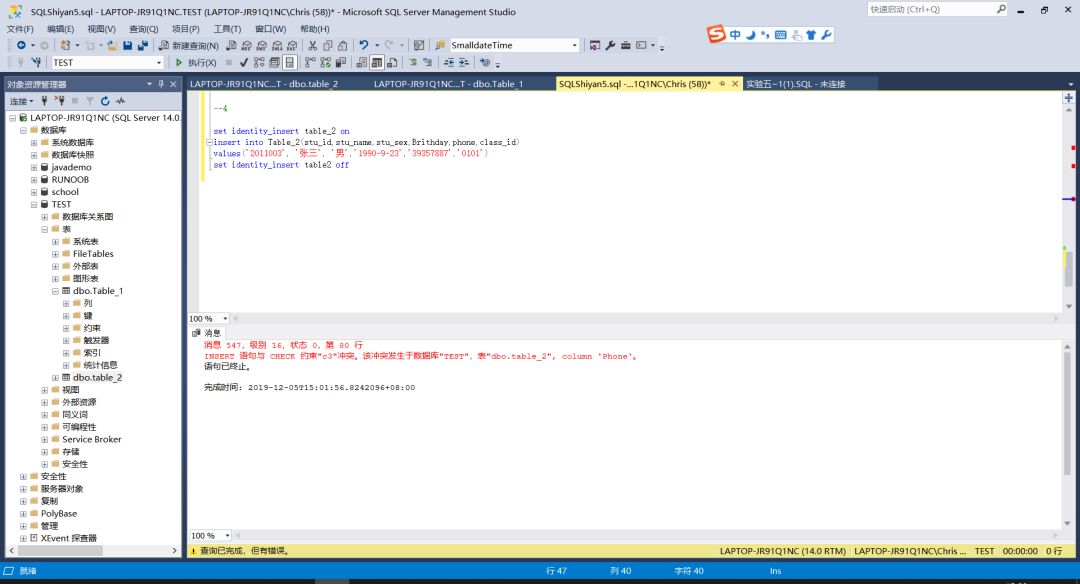The width and height of the screenshot is (1080, 584).
Task: Click the Execute (执行) query button
Action: click(x=196, y=62)
